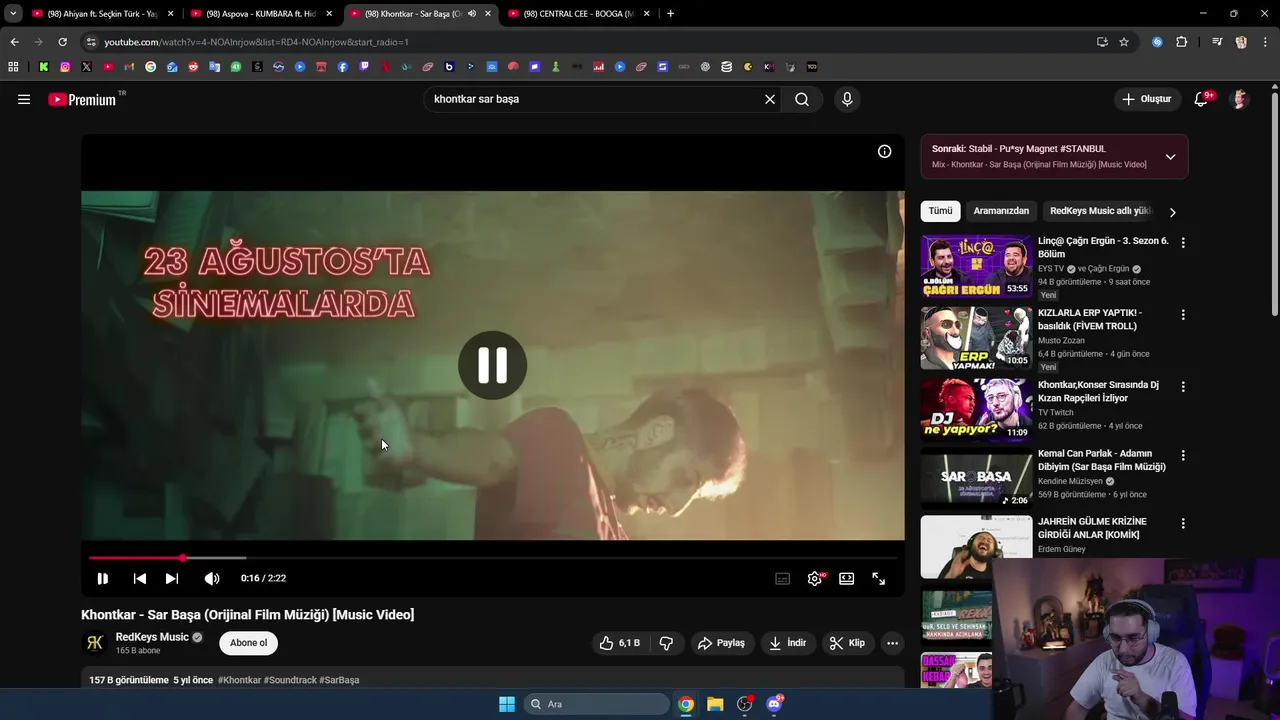Expand the Mix playlist panel chevron
1280x720 pixels.
tap(1170, 157)
